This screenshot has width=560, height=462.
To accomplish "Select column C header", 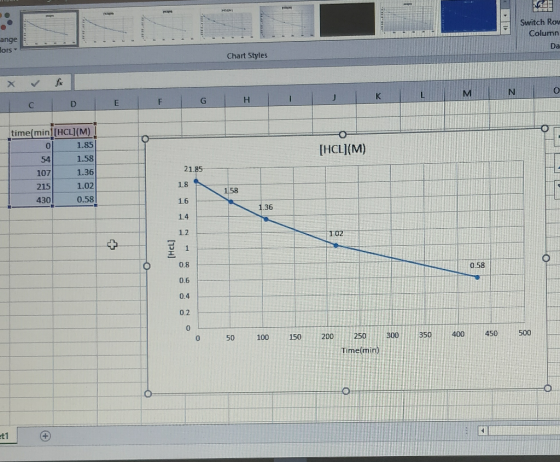I will click(x=31, y=105).
